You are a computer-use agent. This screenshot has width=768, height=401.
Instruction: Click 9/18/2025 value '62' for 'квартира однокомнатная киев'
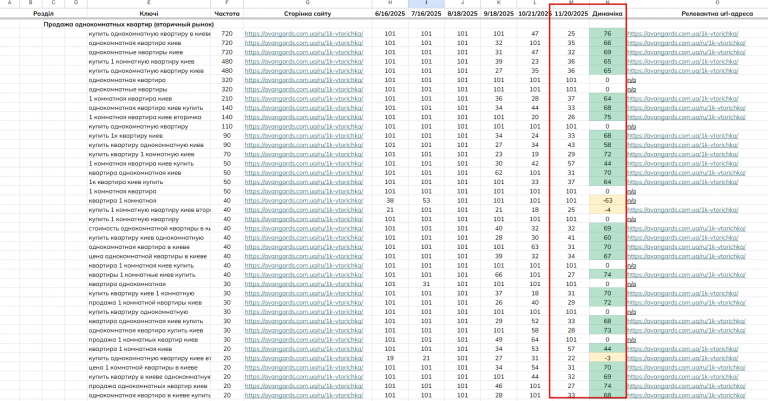[x=499, y=173]
